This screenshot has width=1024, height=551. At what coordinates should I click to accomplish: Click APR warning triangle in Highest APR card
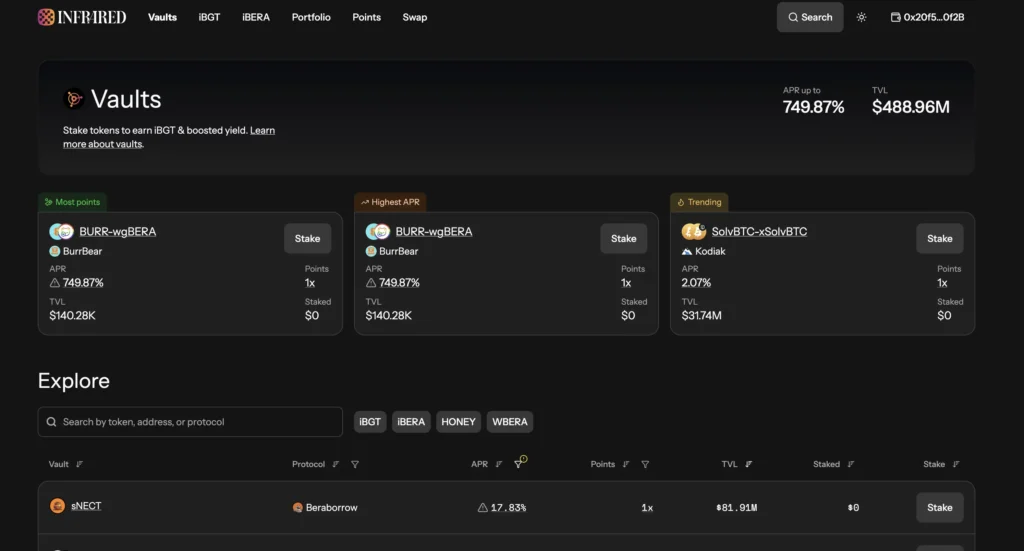click(x=371, y=283)
